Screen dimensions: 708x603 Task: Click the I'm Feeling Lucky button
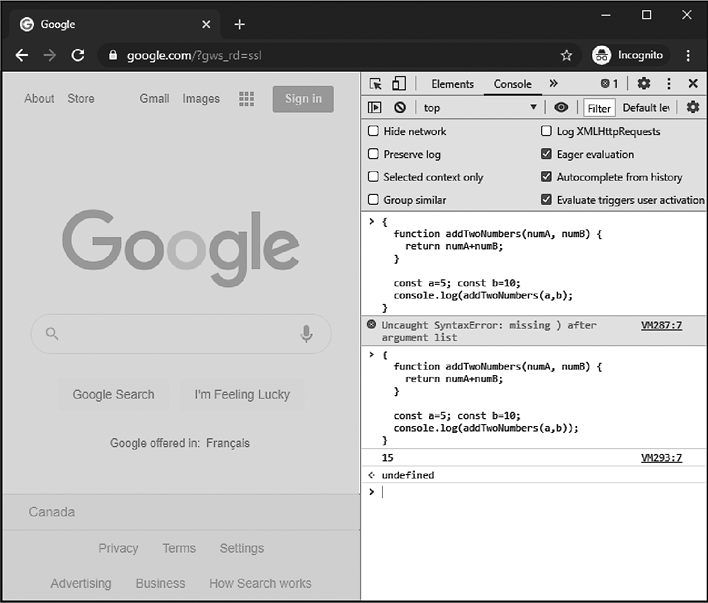tap(242, 394)
